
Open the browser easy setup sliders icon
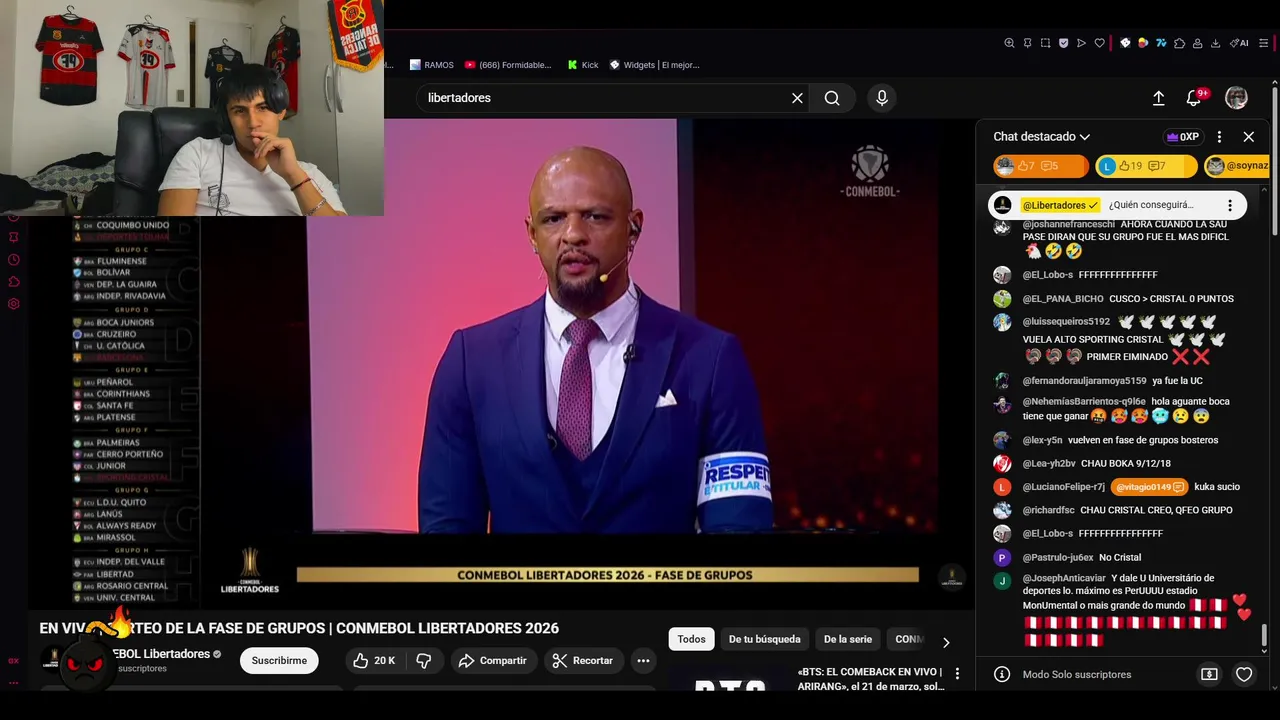tap(1264, 43)
